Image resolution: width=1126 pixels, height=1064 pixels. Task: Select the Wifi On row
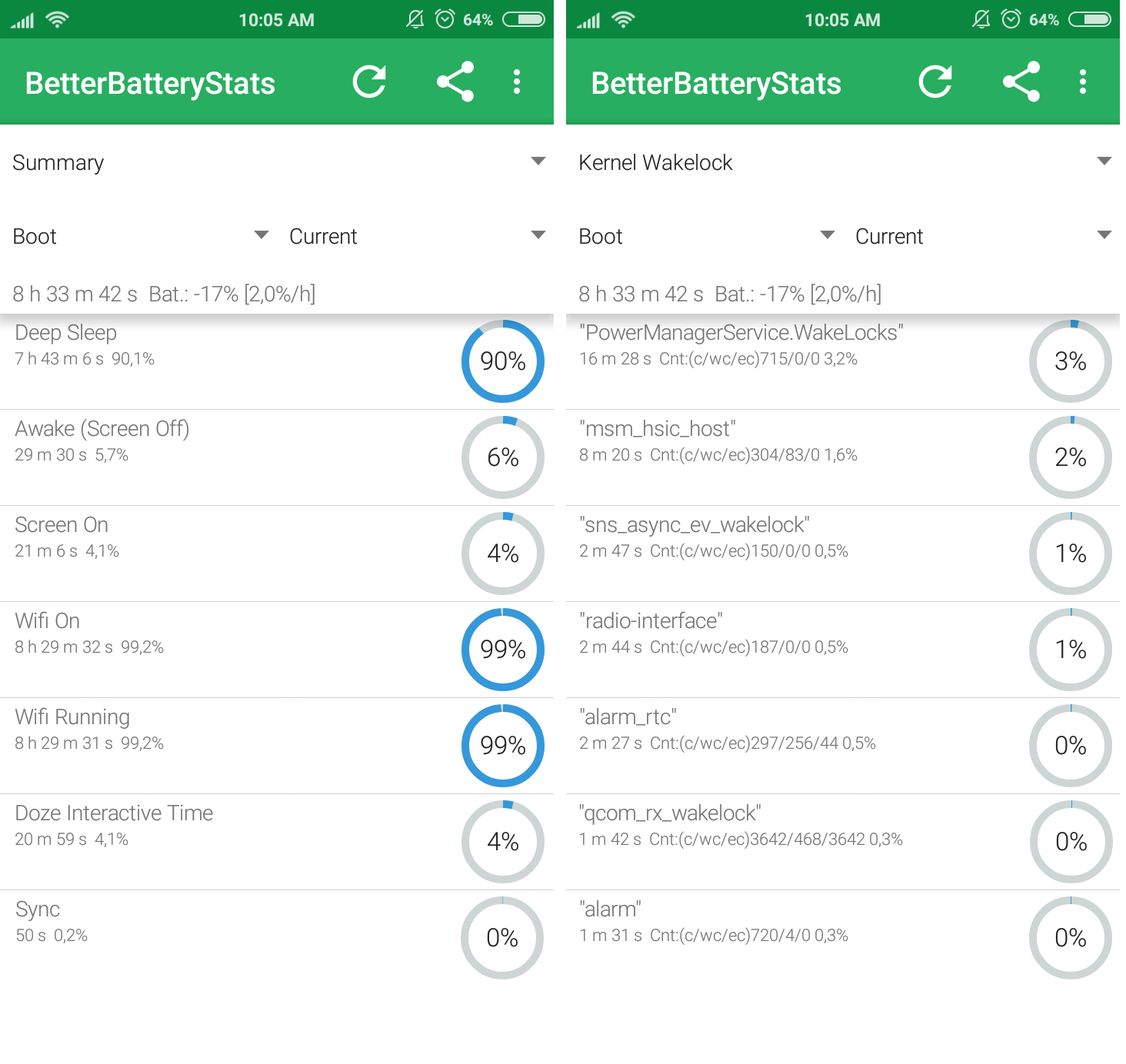(x=277, y=650)
